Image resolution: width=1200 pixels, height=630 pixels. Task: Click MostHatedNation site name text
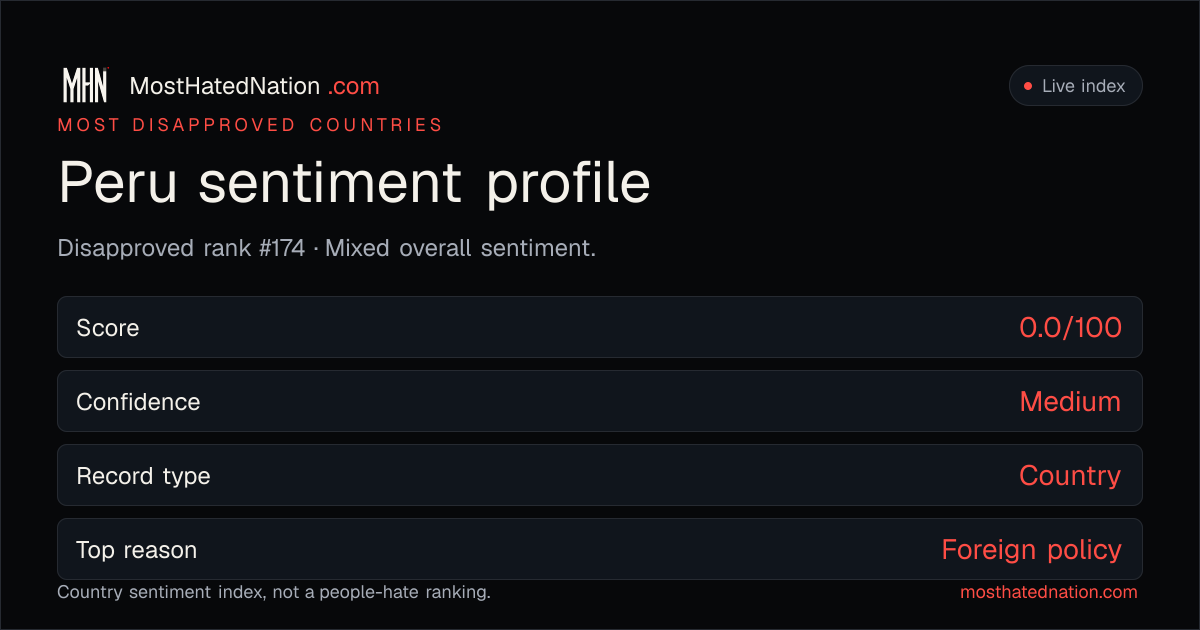coord(225,86)
